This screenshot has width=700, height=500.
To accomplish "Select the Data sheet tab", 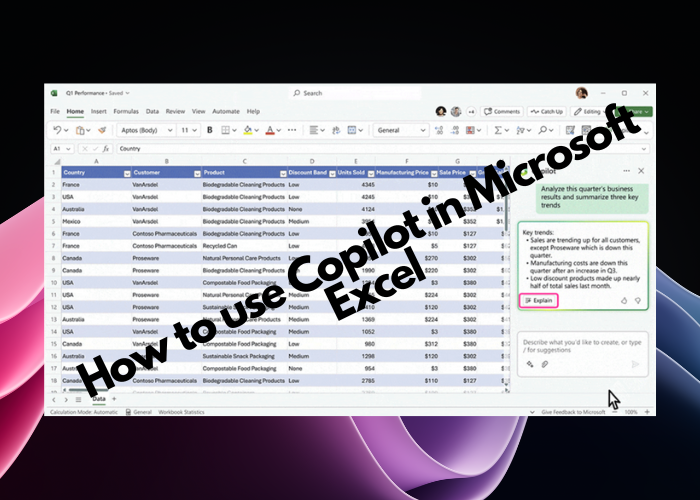I will [99, 399].
